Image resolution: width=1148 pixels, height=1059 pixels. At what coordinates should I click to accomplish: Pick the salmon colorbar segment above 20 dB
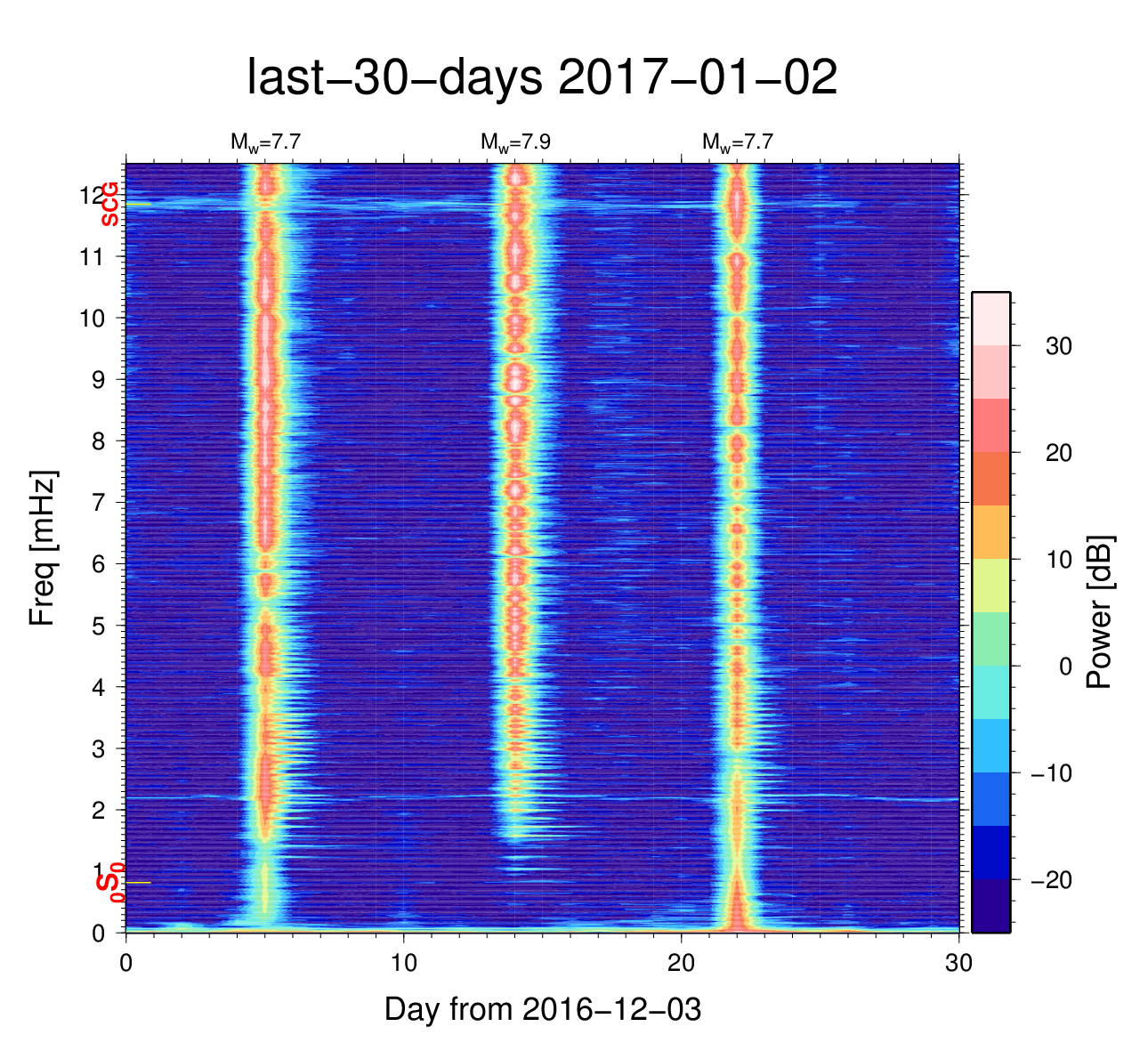coord(990,424)
